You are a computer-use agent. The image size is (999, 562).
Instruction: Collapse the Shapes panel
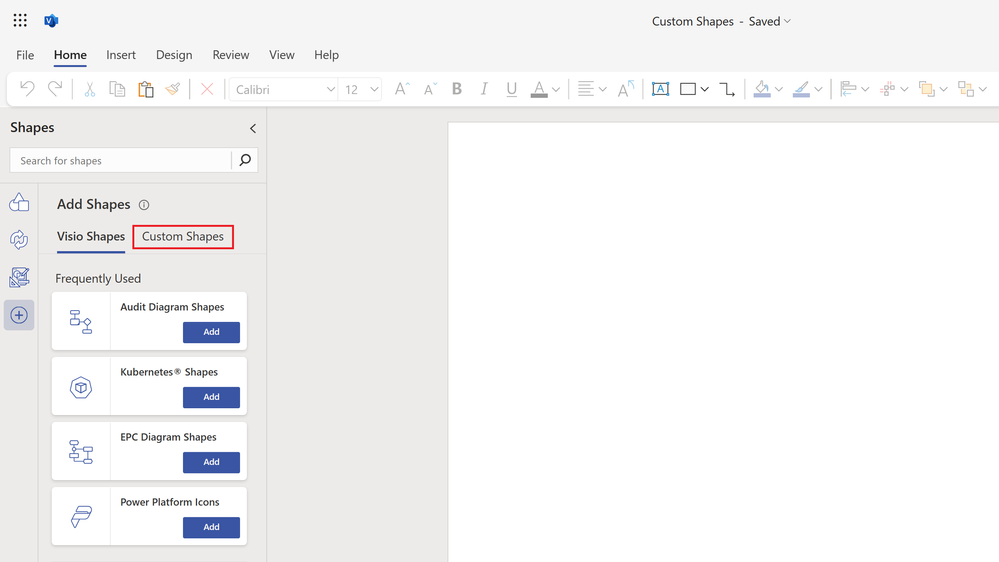[x=253, y=129]
